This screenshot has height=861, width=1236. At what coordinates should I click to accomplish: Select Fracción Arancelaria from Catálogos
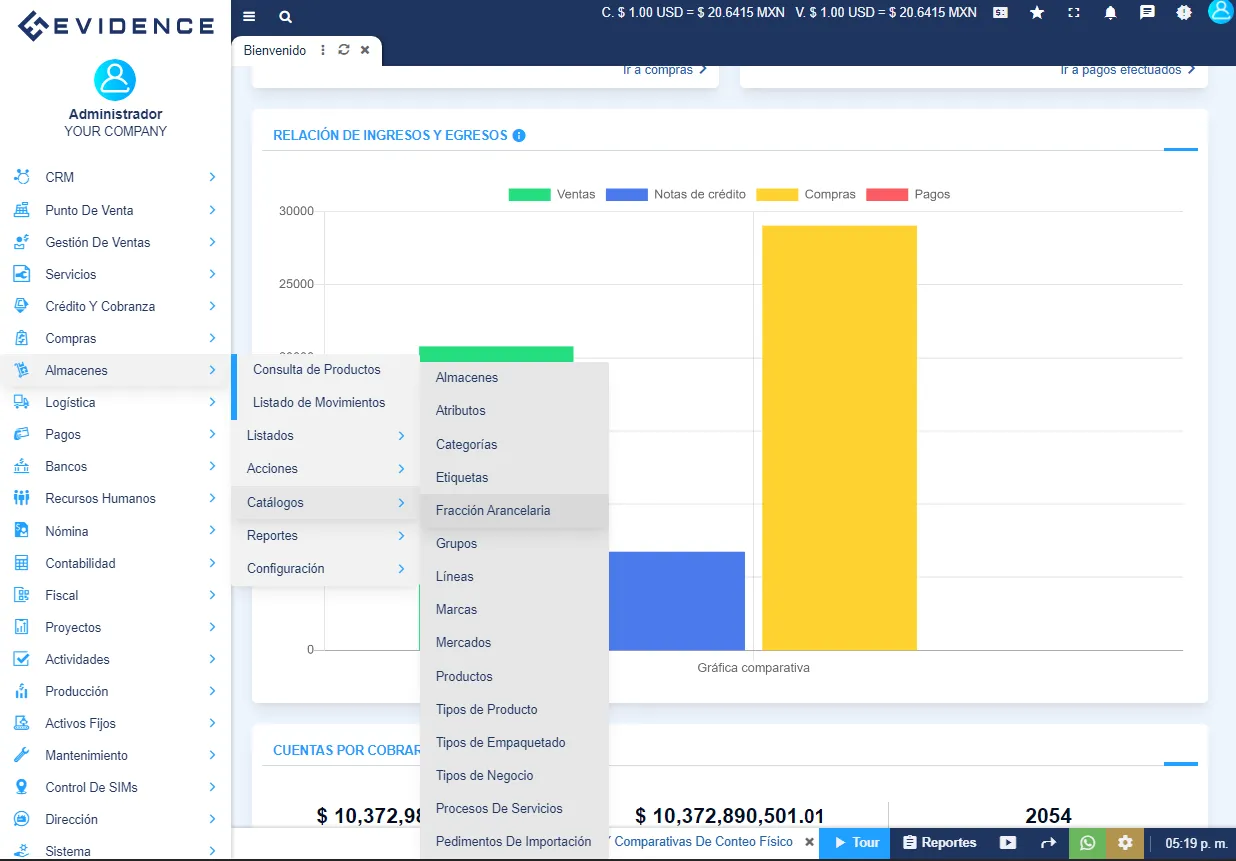(x=493, y=510)
